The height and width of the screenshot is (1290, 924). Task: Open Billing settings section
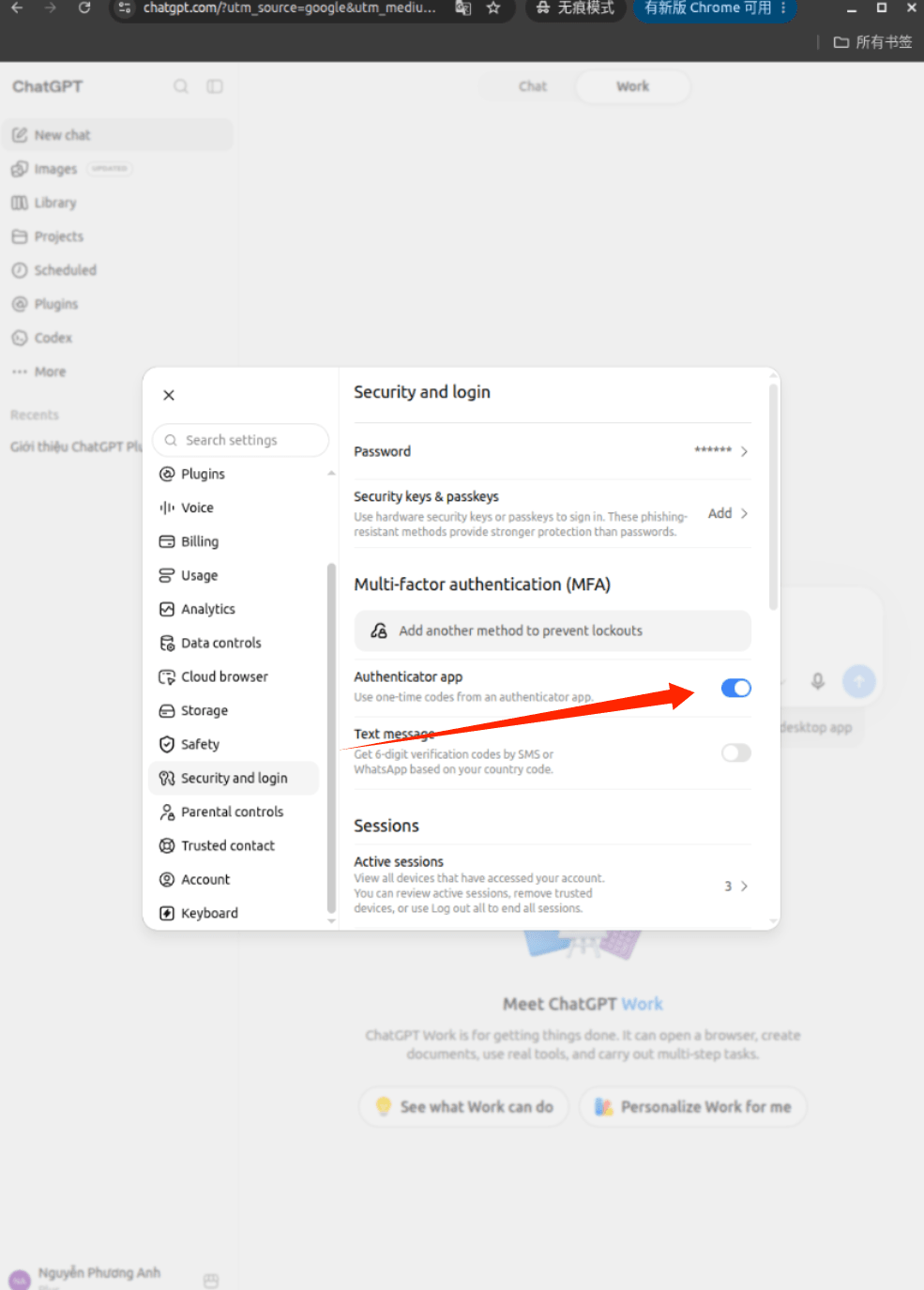coord(199,541)
